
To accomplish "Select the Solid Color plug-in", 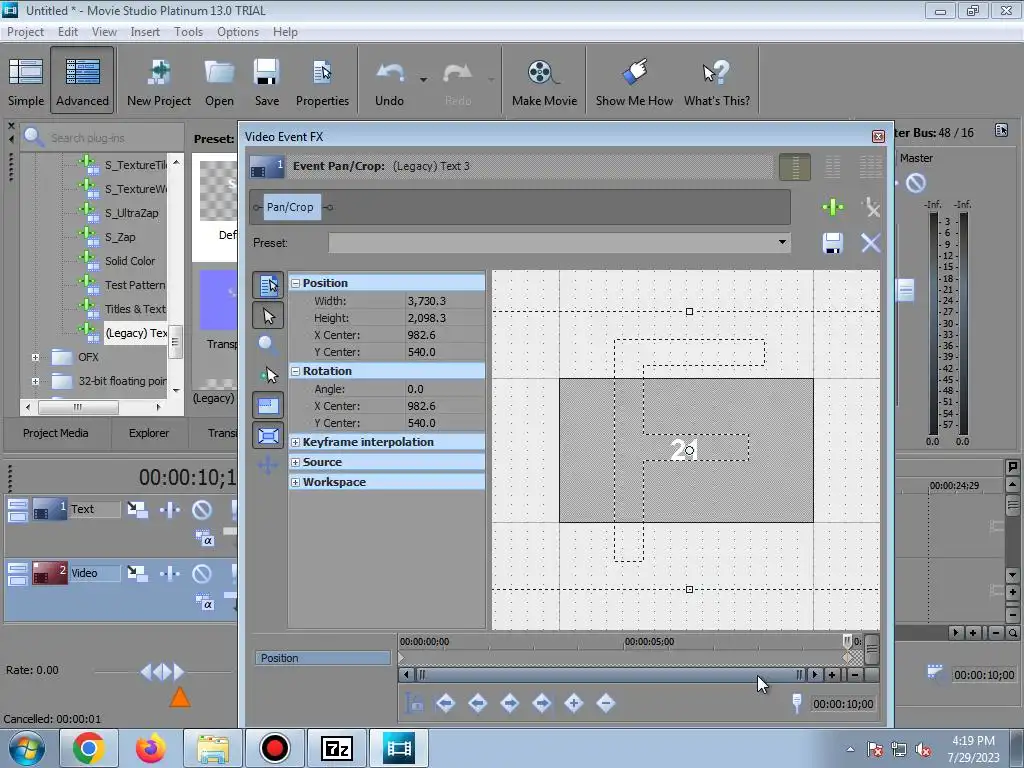I will 130,261.
